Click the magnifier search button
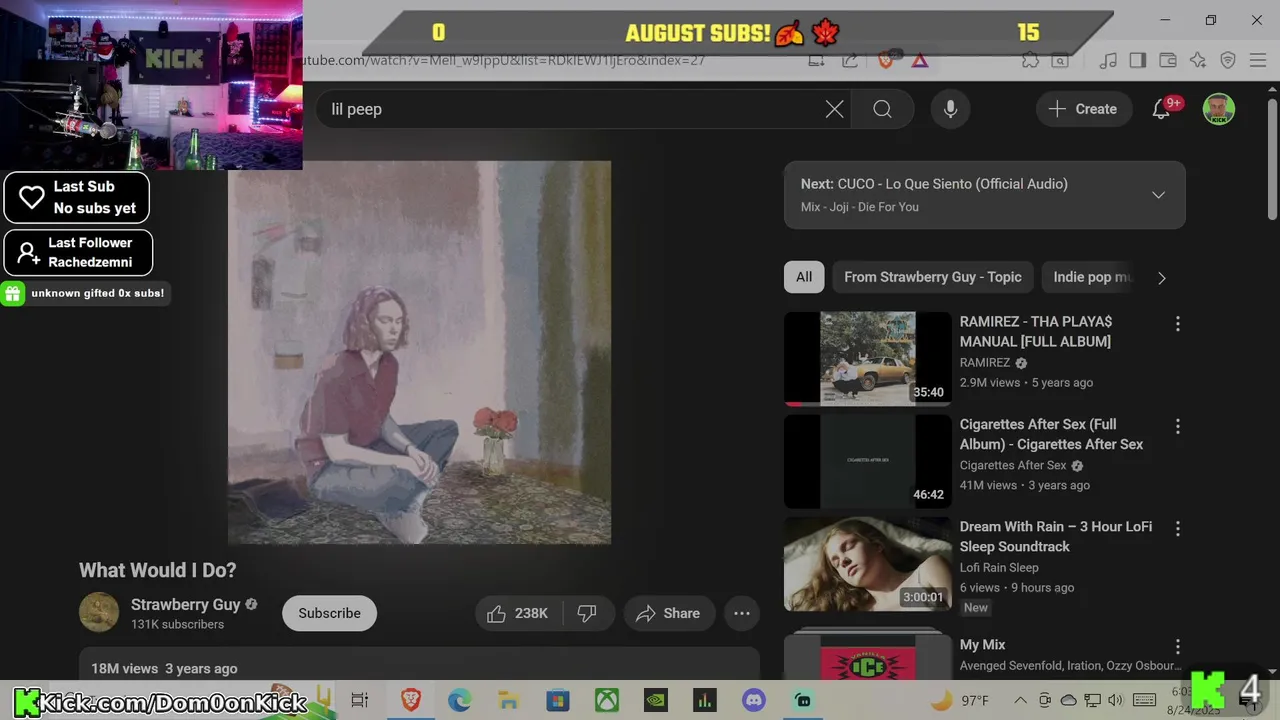 (882, 109)
